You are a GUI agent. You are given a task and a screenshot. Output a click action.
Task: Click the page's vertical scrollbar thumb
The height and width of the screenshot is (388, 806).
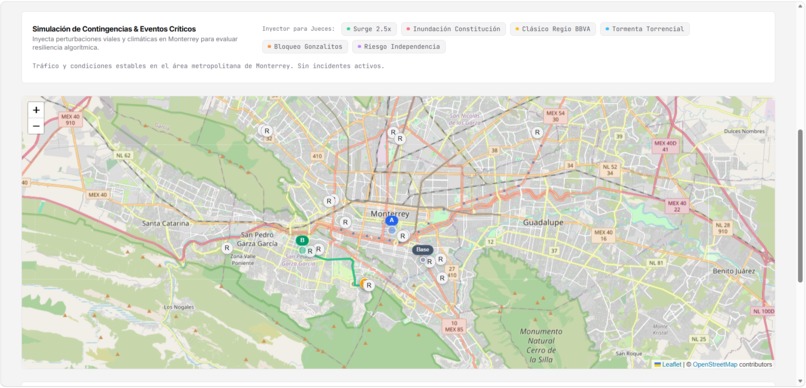click(800, 206)
